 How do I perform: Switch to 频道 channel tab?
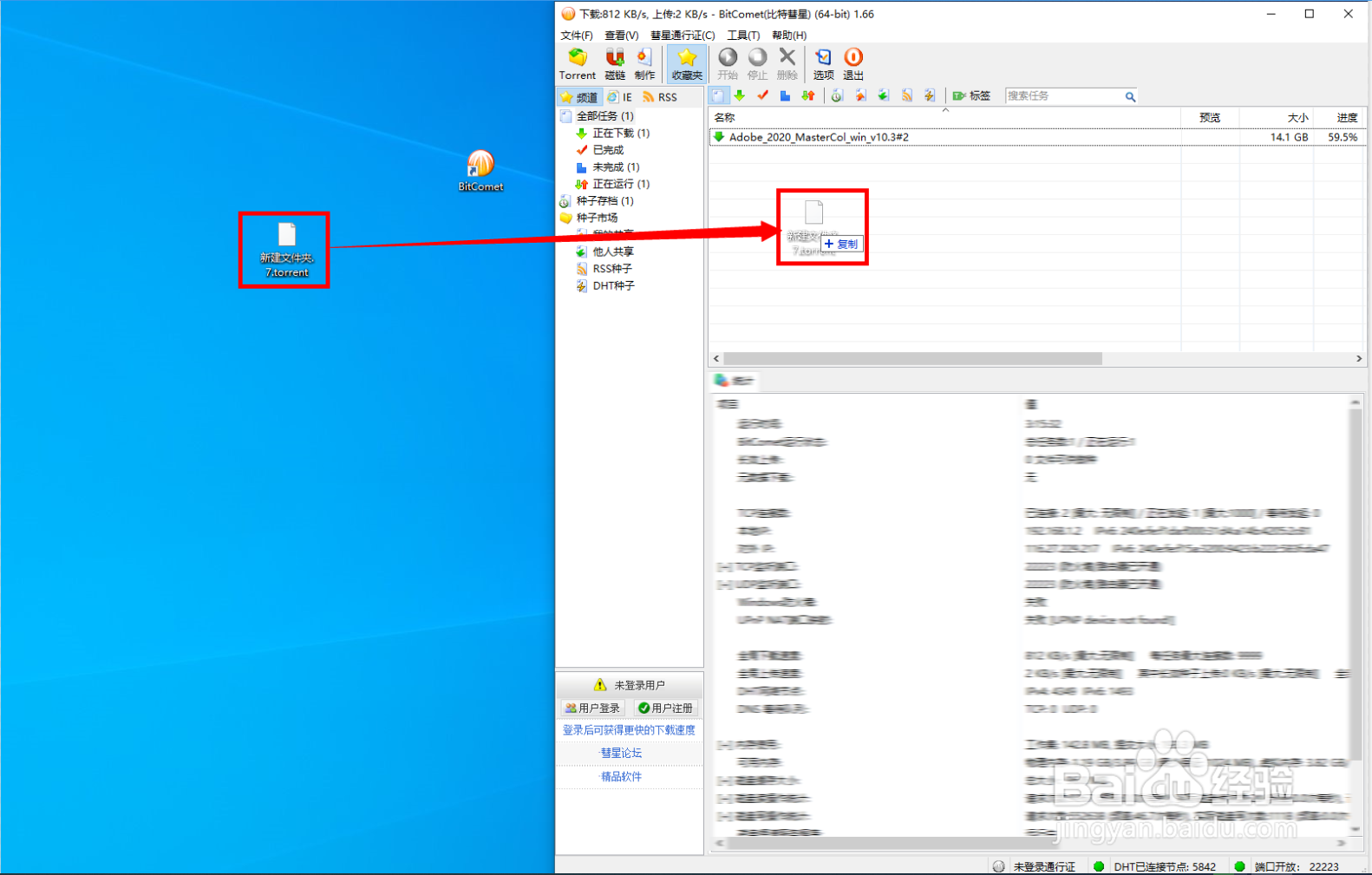579,97
